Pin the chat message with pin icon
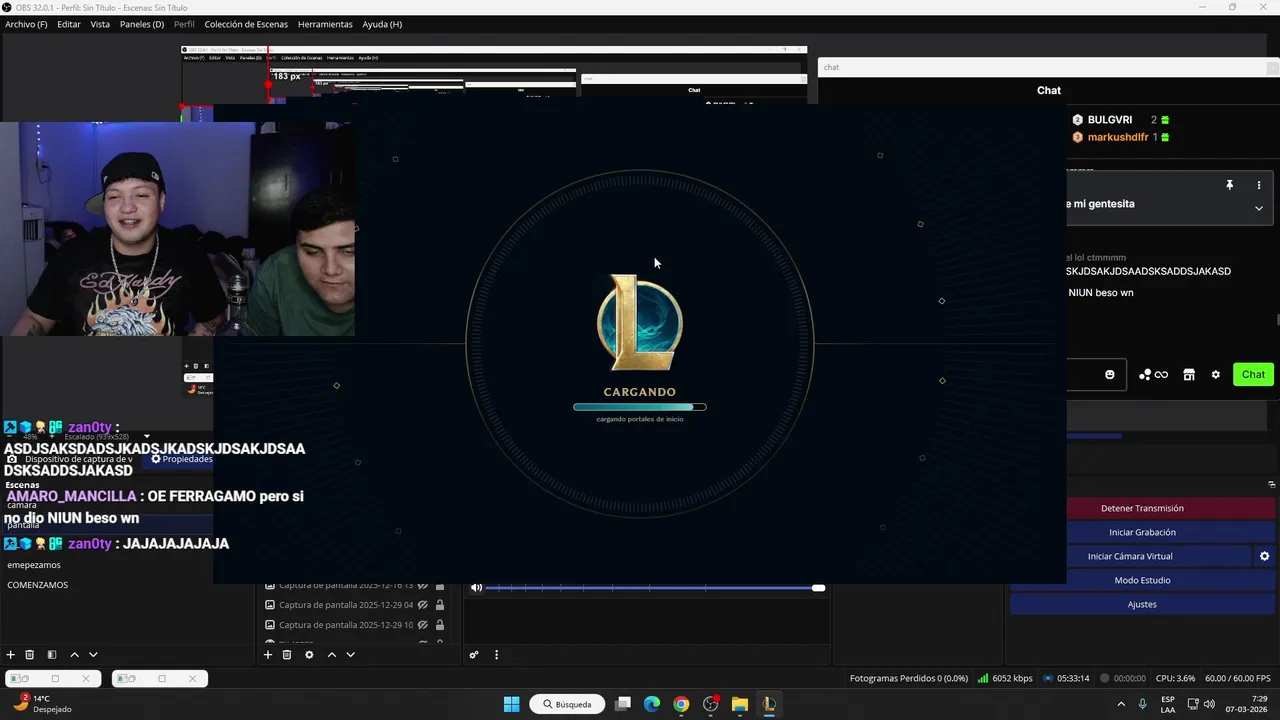This screenshot has height=720, width=1280. point(1230,185)
